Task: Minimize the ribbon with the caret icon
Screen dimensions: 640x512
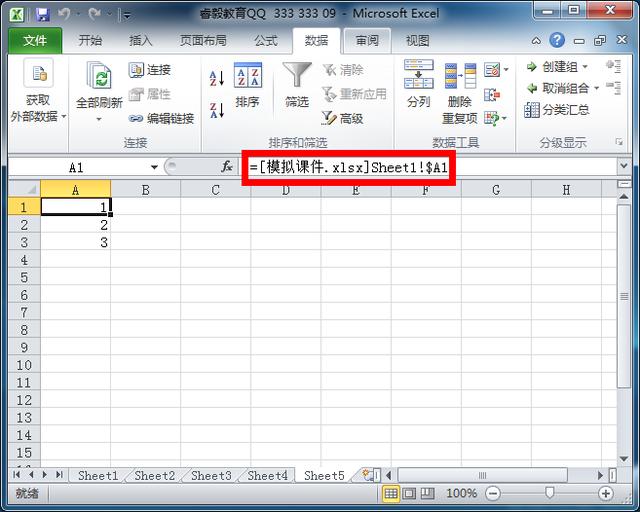Action: [536, 40]
